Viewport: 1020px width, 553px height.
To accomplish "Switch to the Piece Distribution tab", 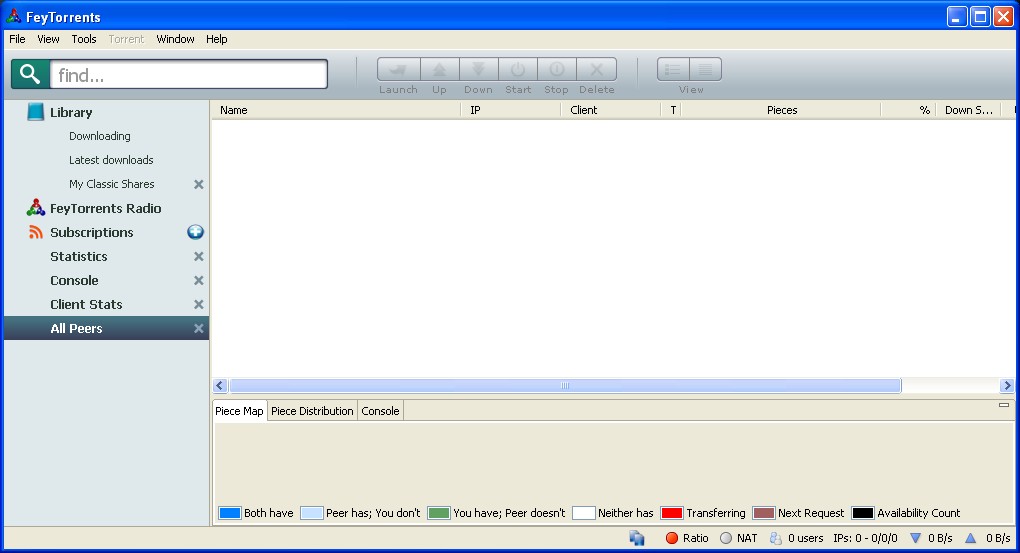I will coord(312,411).
